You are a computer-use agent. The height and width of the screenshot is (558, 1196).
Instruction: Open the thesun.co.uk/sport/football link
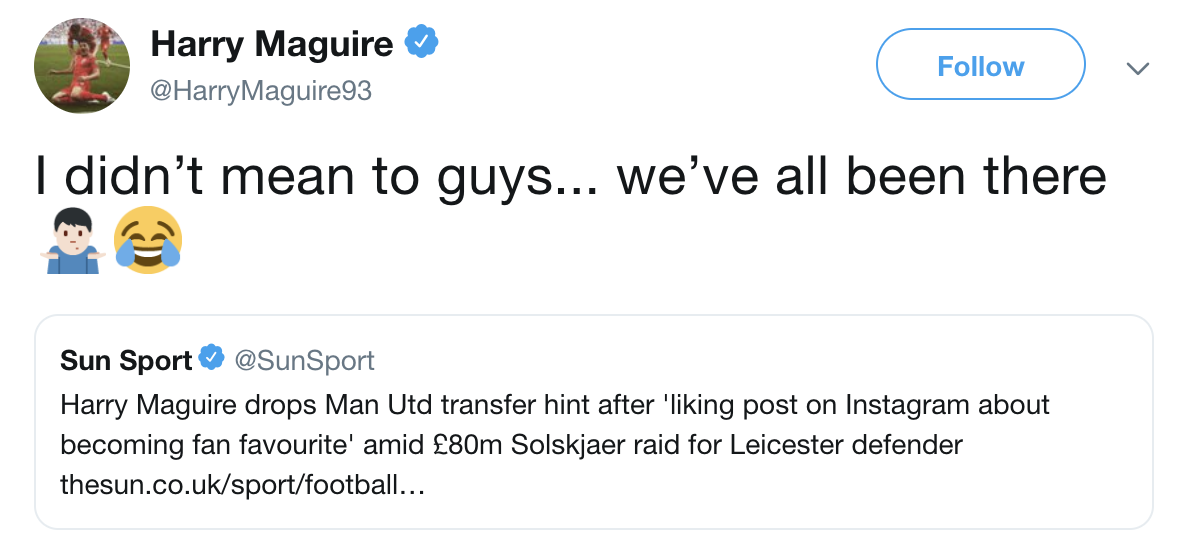245,487
